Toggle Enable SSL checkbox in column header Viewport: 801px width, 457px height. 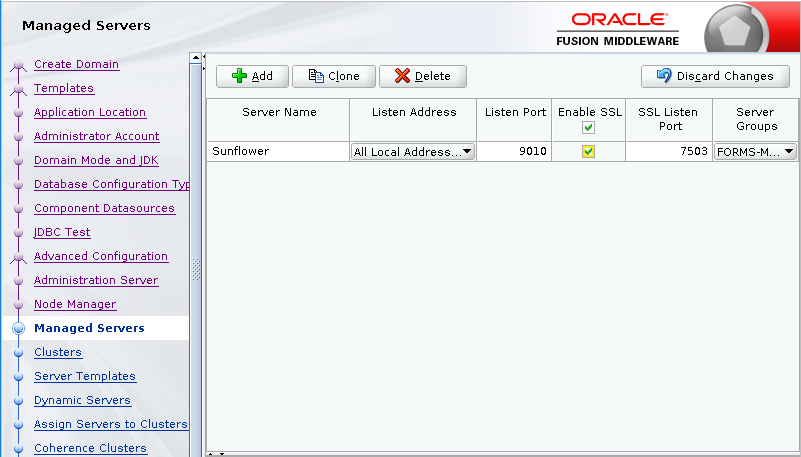tap(589, 127)
